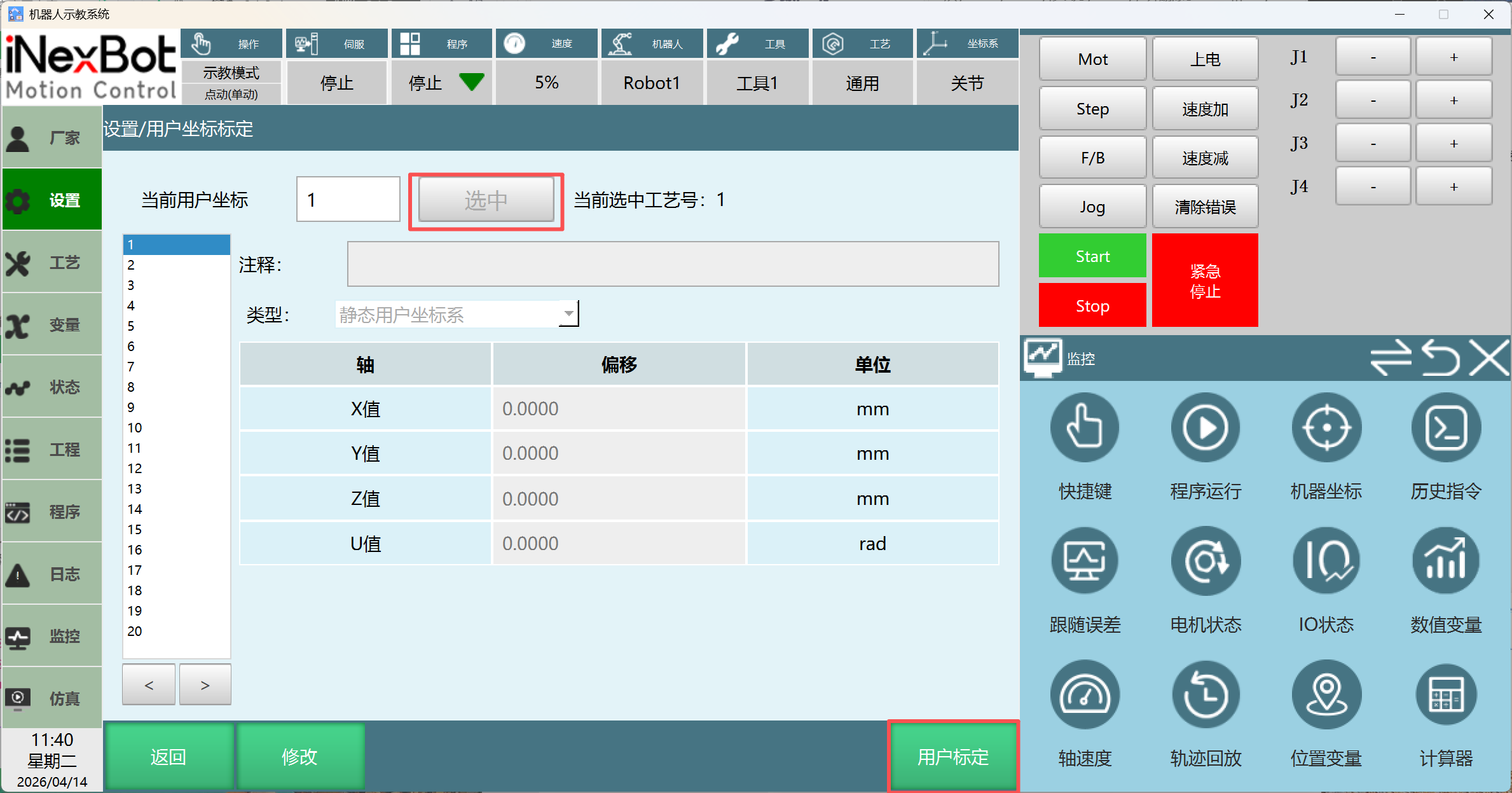
Task: Toggle Mot motor enable button
Action: coord(1092,59)
